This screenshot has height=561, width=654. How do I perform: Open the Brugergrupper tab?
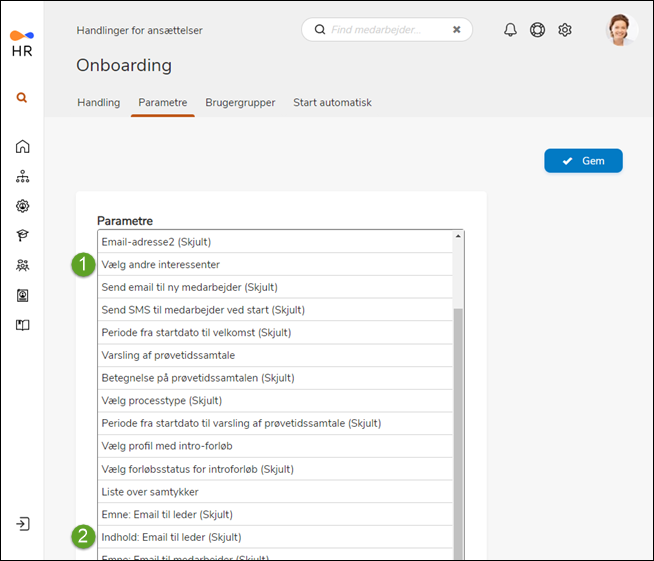point(241,102)
